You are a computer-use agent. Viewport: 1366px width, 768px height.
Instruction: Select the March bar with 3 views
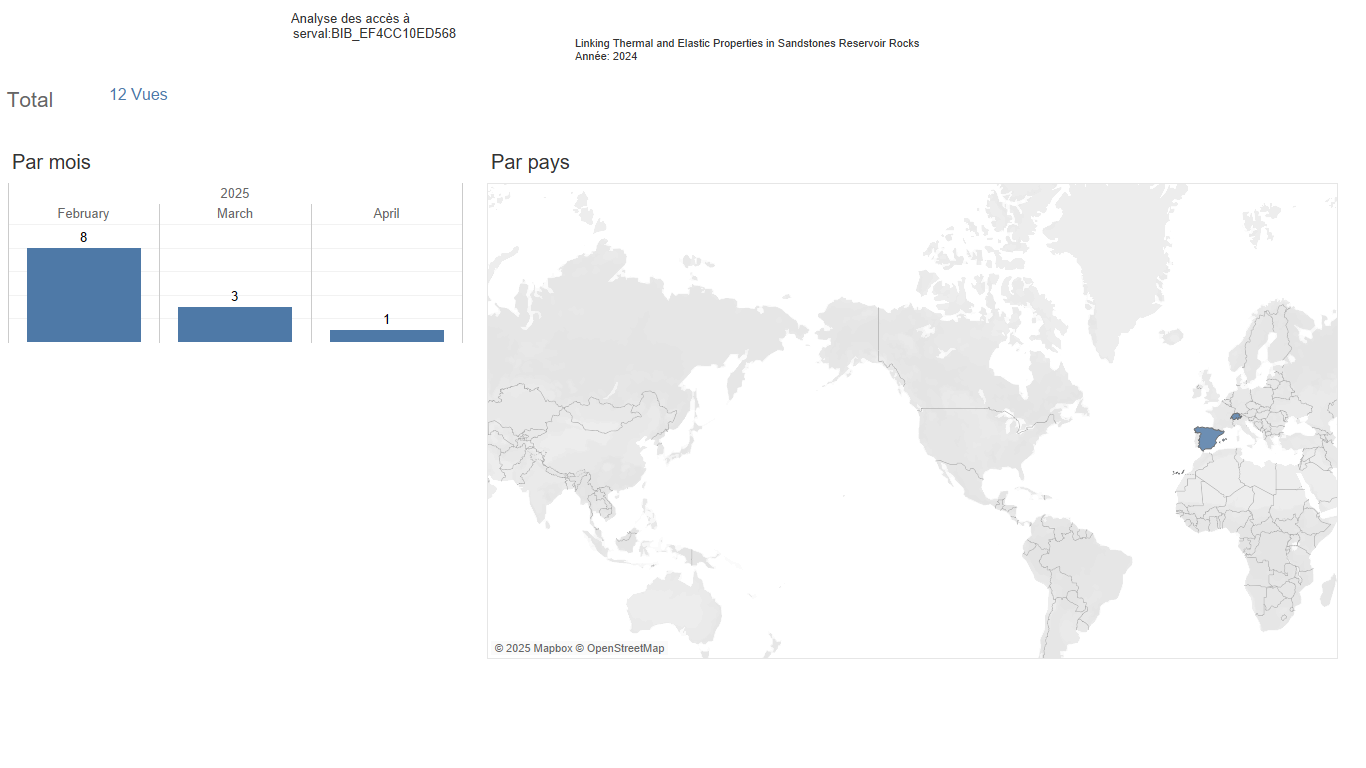(x=235, y=324)
